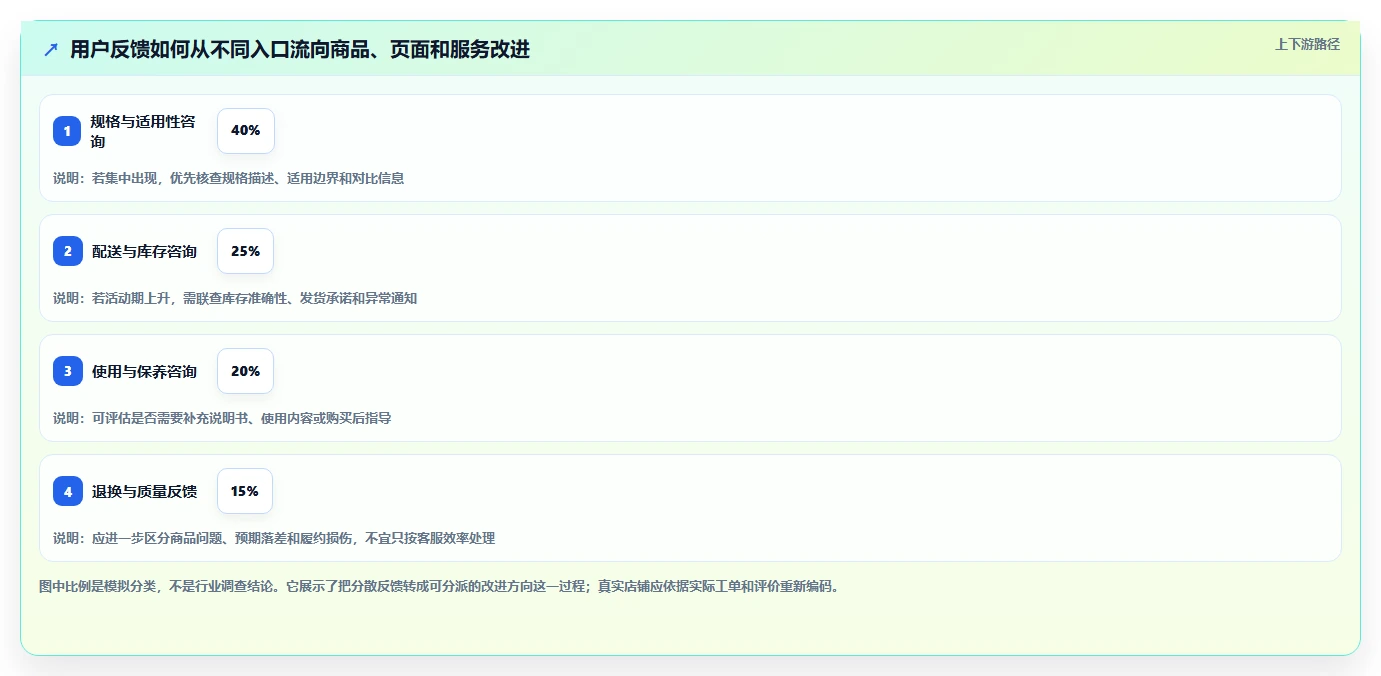This screenshot has height=676, width=1381.
Task: Select the number 2 badge
Action: (x=67, y=251)
